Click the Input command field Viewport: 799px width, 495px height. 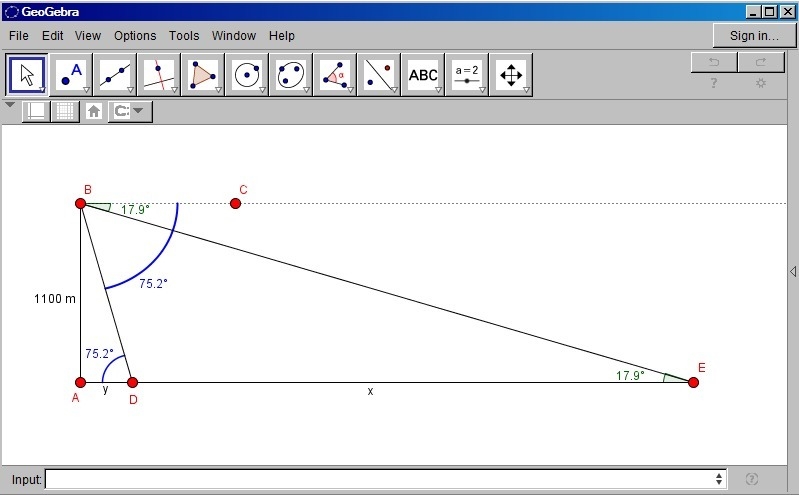click(386, 479)
